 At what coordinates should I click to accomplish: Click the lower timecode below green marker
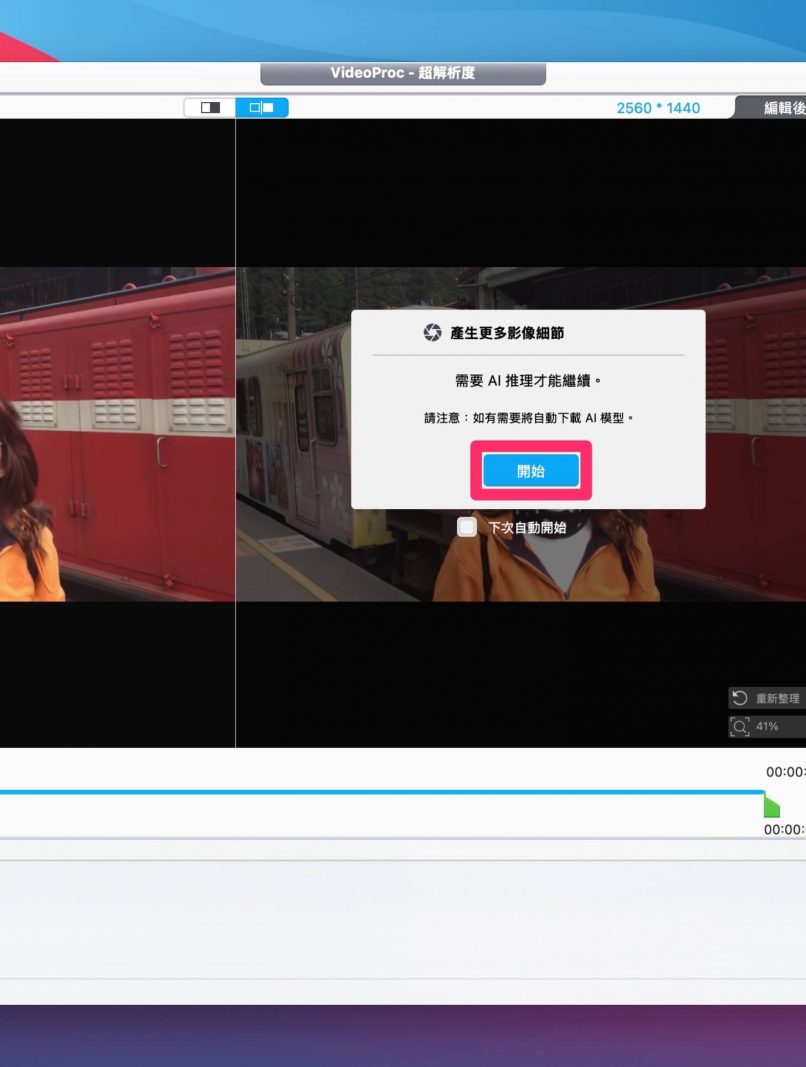785,829
